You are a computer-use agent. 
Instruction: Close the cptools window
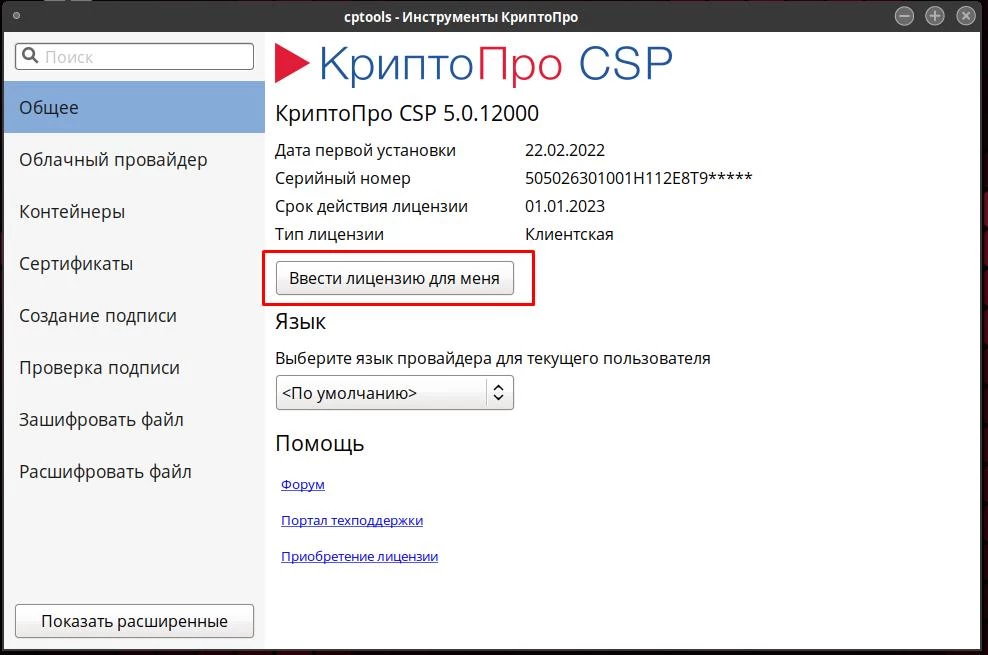(965, 16)
